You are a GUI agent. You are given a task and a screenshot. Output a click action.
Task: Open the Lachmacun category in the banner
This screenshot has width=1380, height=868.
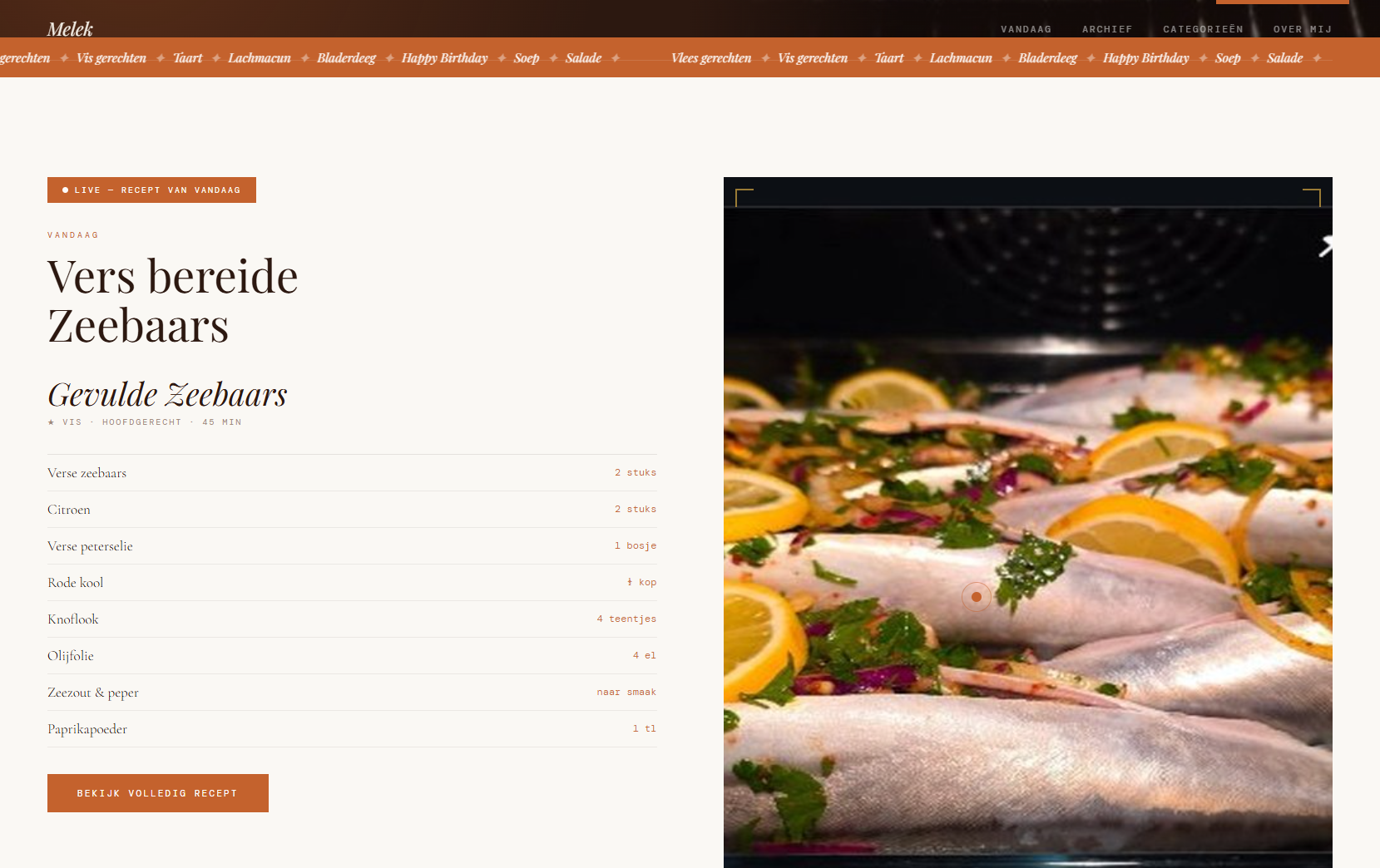[961, 57]
